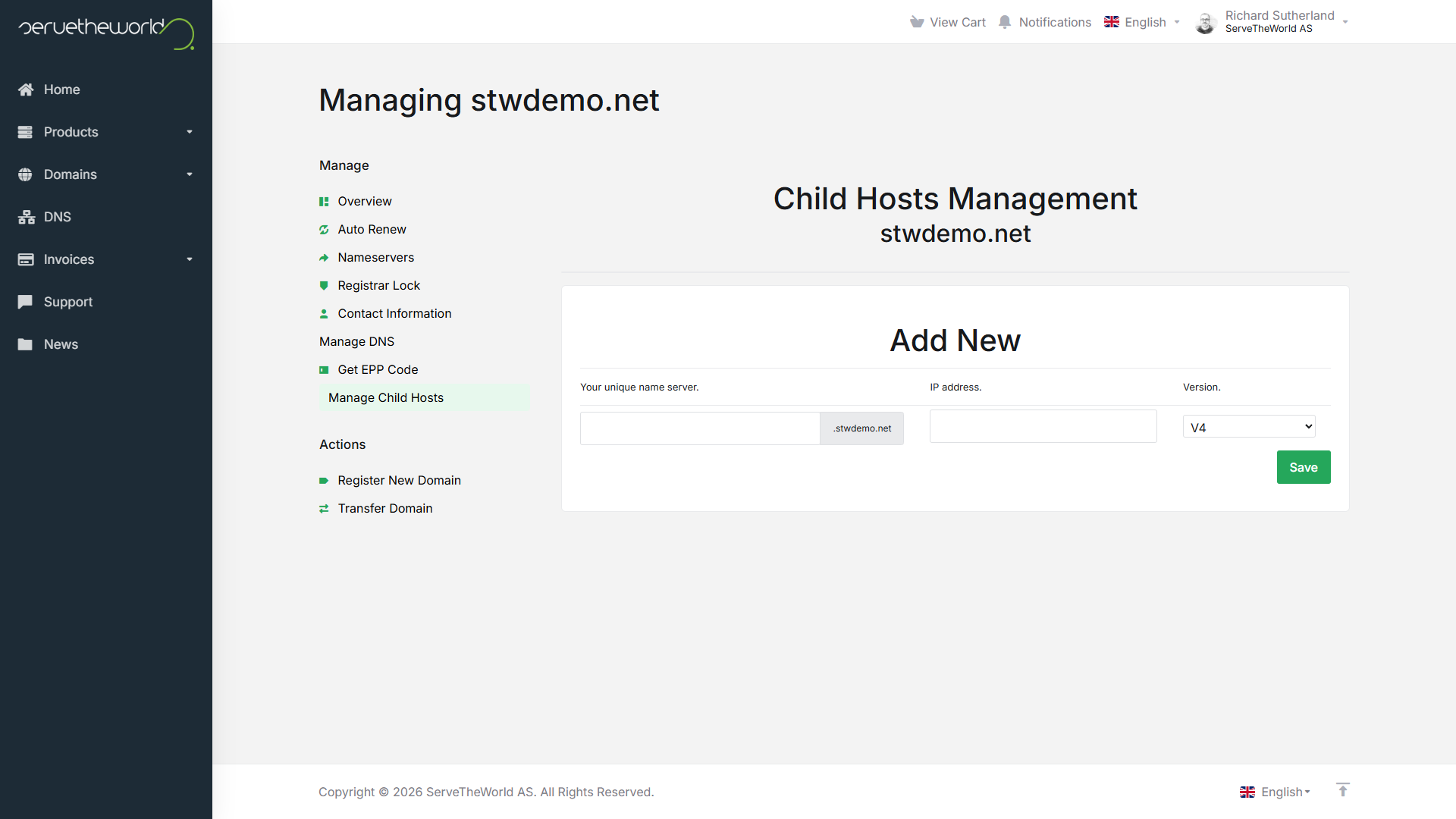Click the Support chat icon

tap(25, 302)
